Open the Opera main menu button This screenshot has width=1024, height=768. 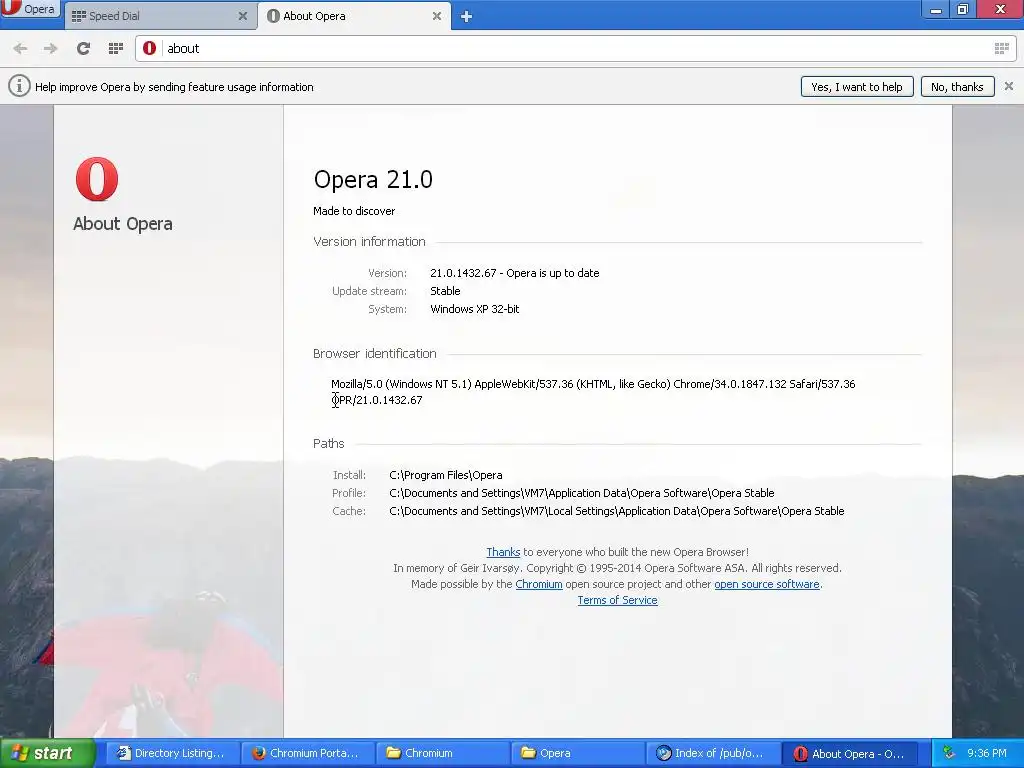pos(29,9)
